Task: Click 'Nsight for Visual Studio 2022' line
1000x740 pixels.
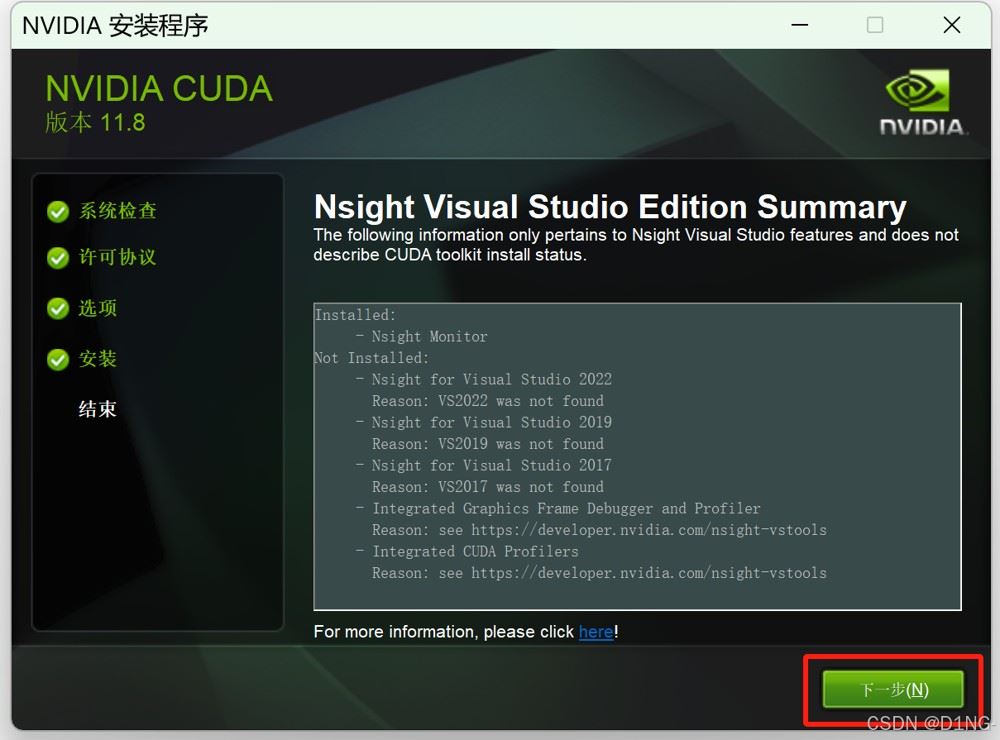Action: (x=492, y=380)
